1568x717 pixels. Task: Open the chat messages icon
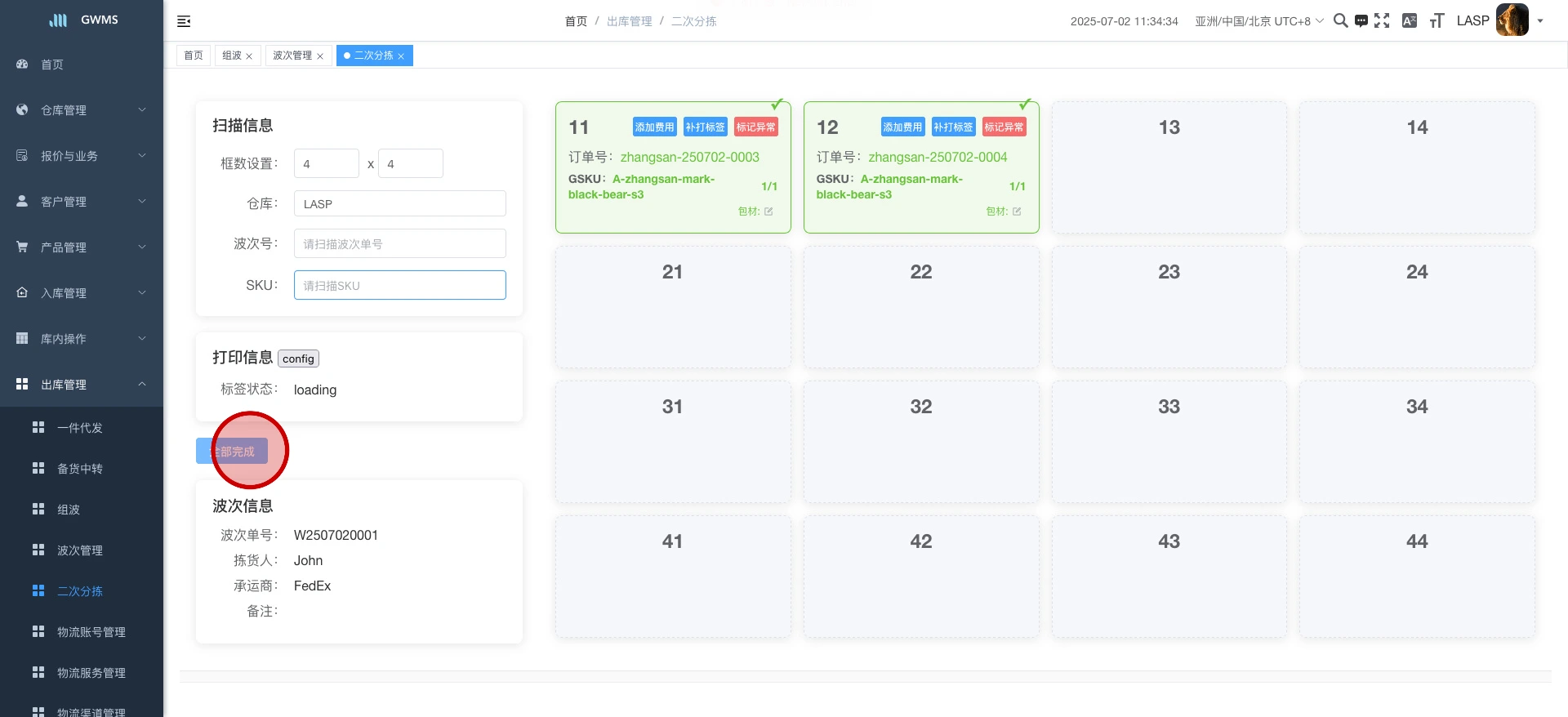pyautogui.click(x=1361, y=21)
